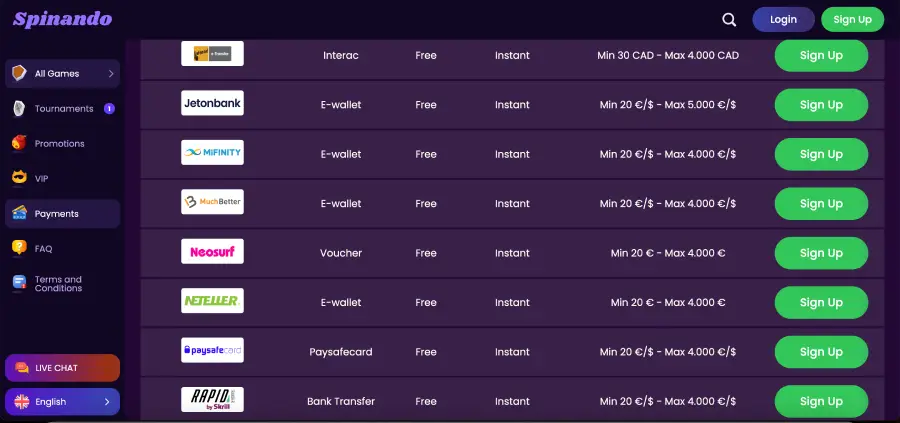The height and width of the screenshot is (423, 900).
Task: Click the search magnifier icon
Action: point(729,19)
